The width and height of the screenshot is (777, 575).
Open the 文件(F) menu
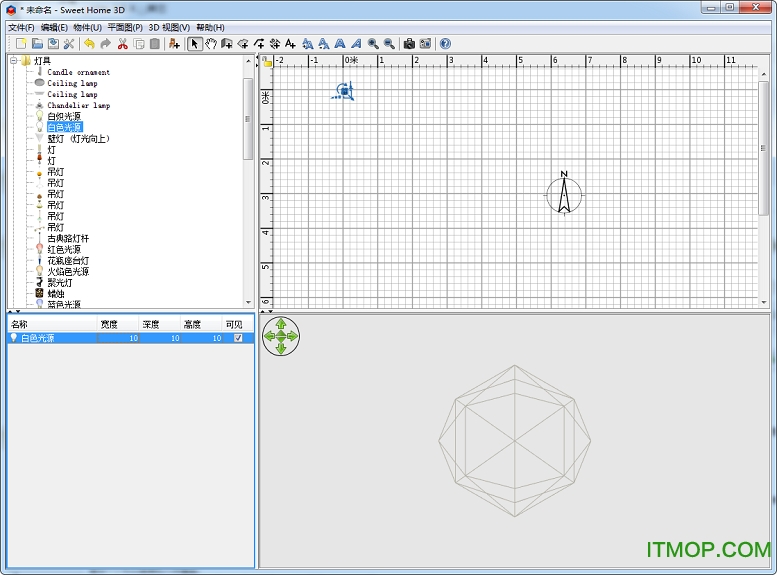pyautogui.click(x=21, y=27)
